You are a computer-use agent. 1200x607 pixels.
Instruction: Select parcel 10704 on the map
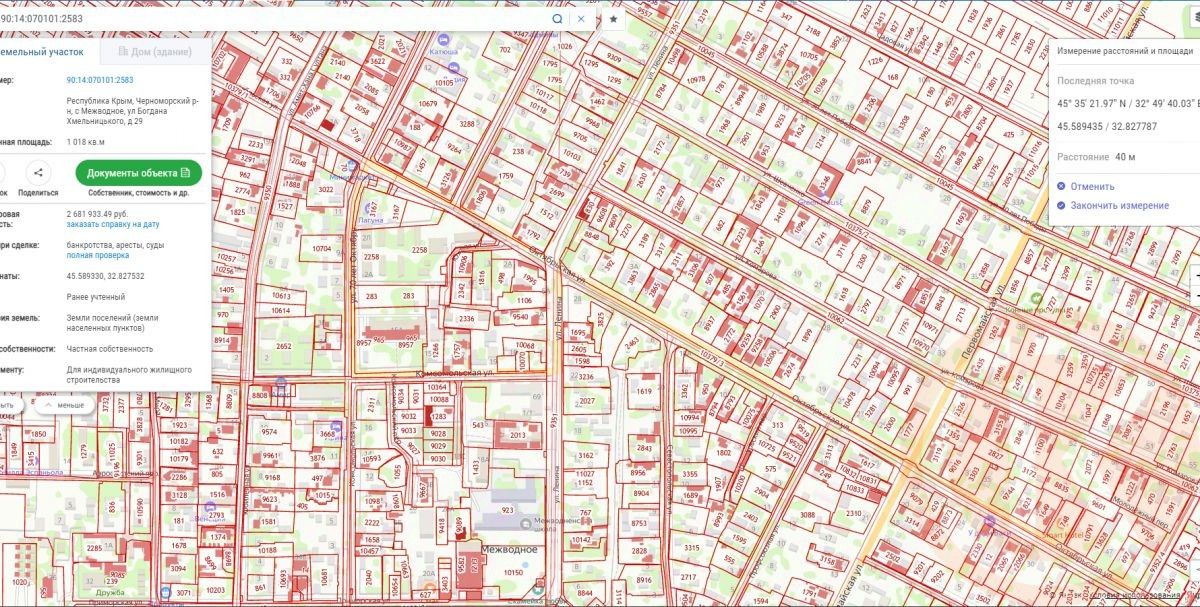pos(321,247)
